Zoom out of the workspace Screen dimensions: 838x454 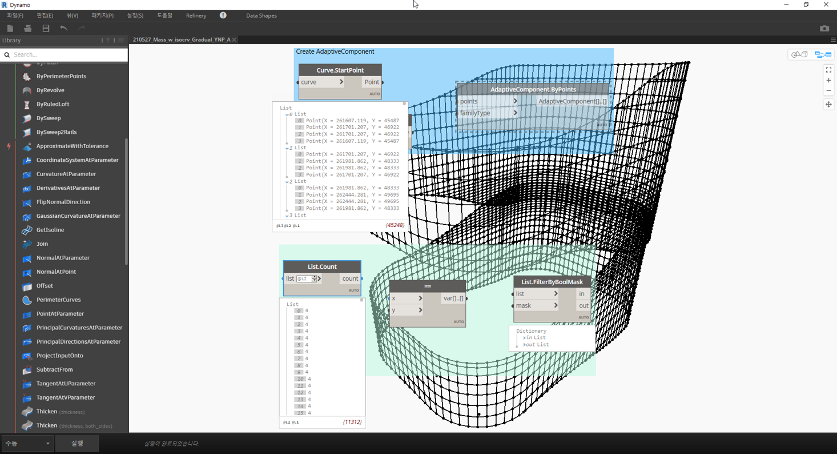coord(828,90)
